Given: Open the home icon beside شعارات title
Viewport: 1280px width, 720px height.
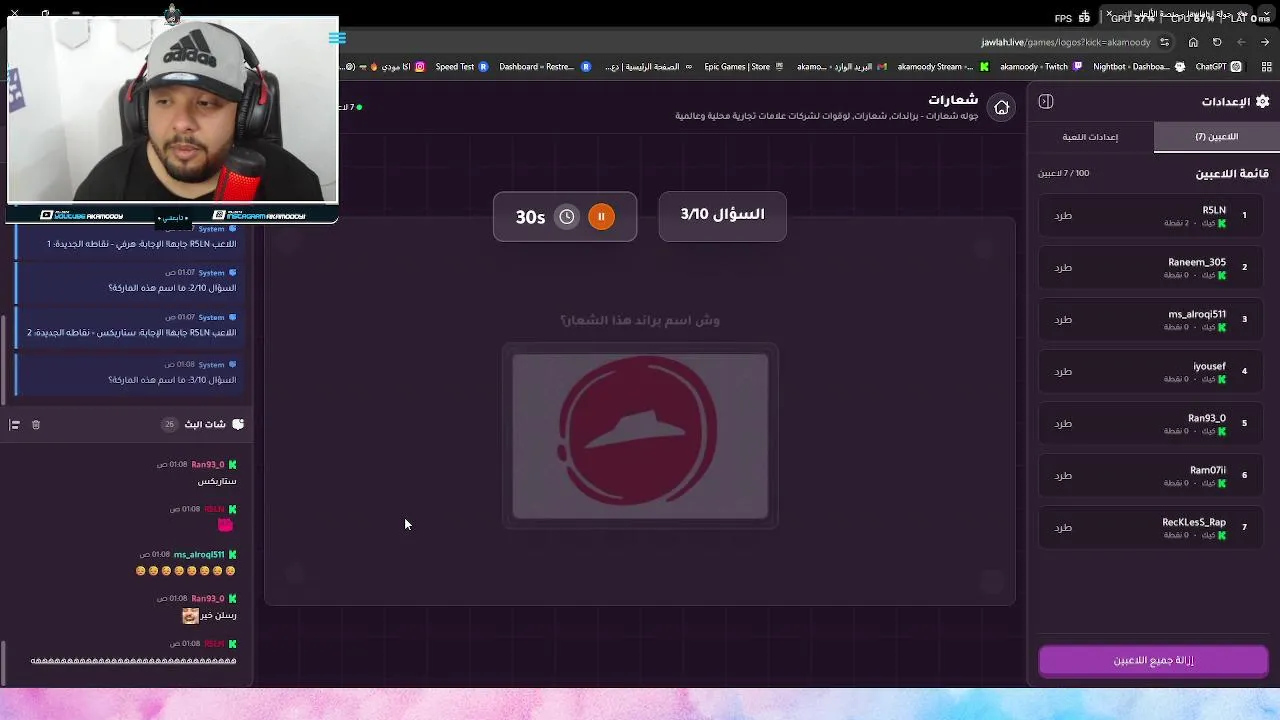Looking at the screenshot, I should pos(1001,108).
